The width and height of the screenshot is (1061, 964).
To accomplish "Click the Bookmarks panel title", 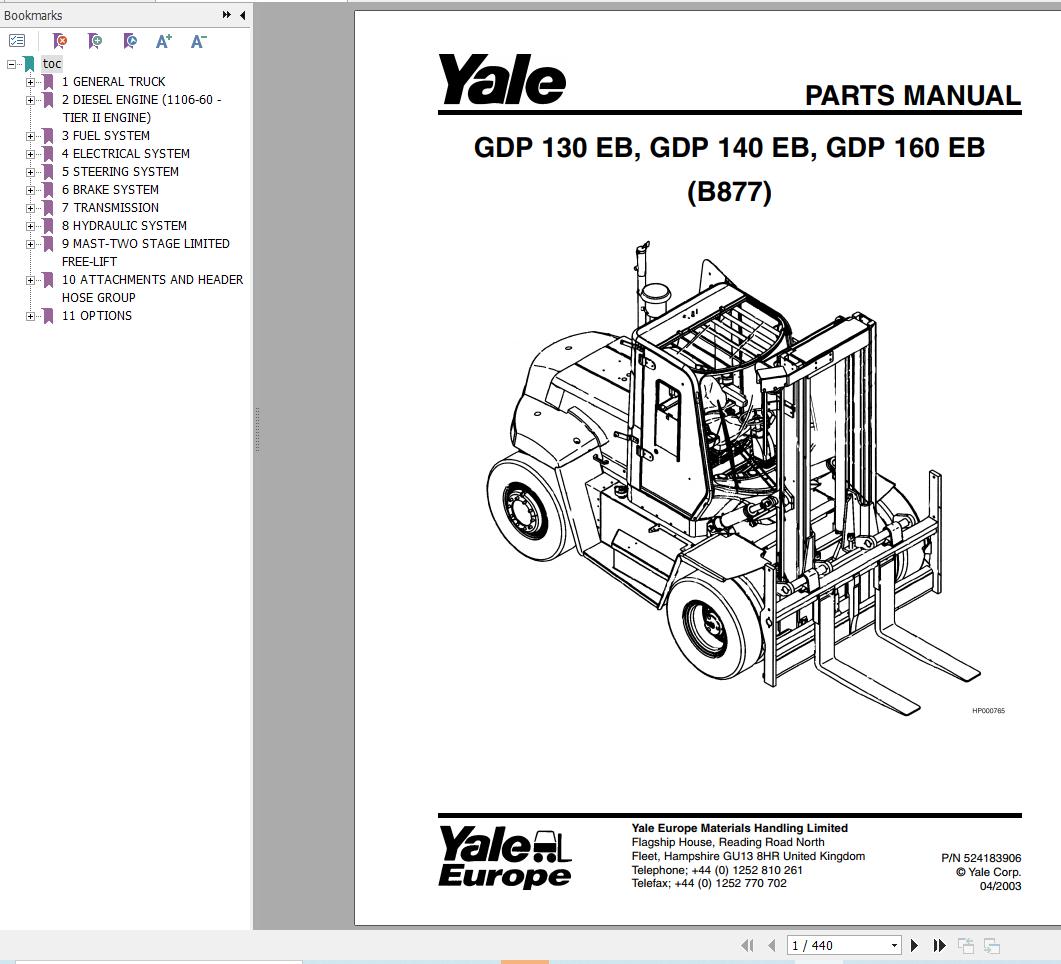I will pos(33,15).
